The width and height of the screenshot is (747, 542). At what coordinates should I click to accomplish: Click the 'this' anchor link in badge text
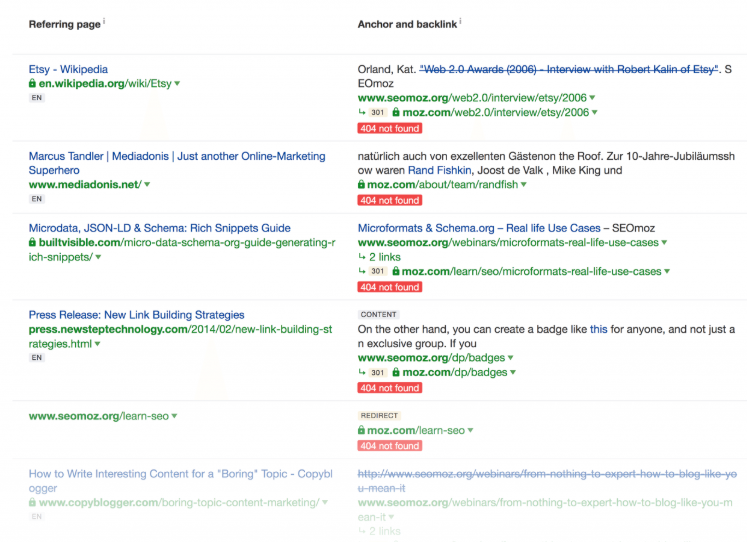tap(598, 329)
